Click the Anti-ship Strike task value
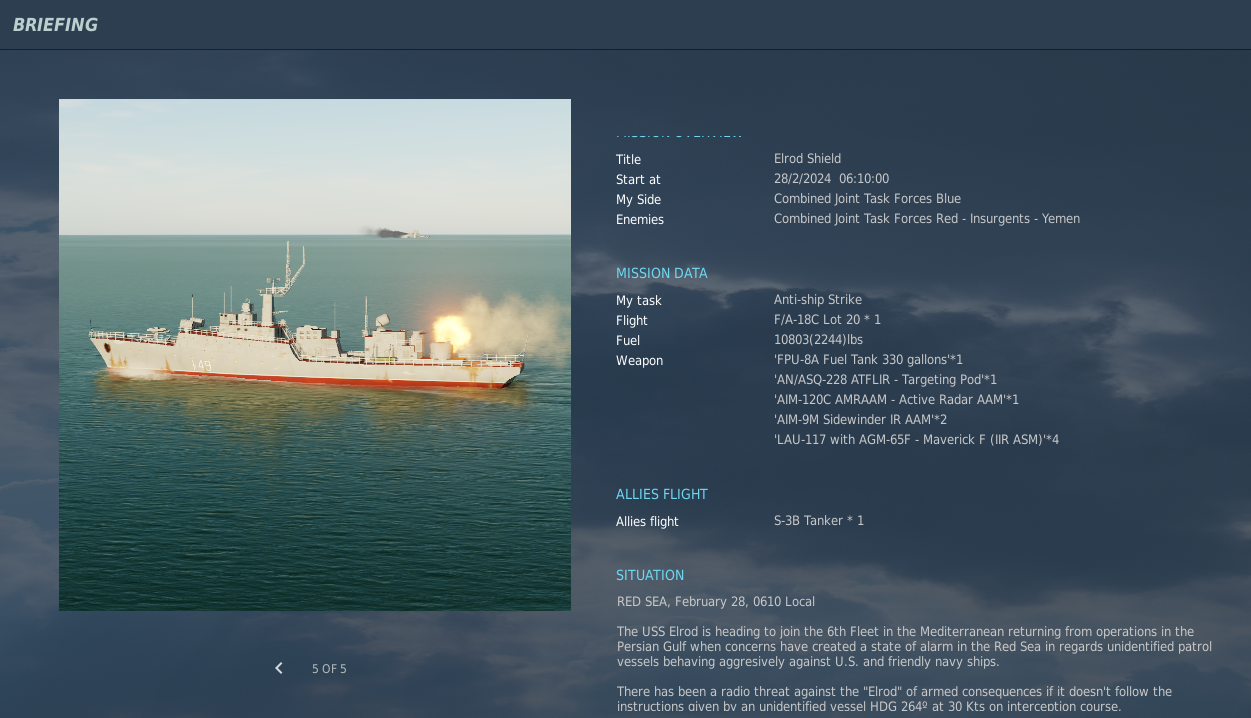The height and width of the screenshot is (718, 1251). (817, 300)
